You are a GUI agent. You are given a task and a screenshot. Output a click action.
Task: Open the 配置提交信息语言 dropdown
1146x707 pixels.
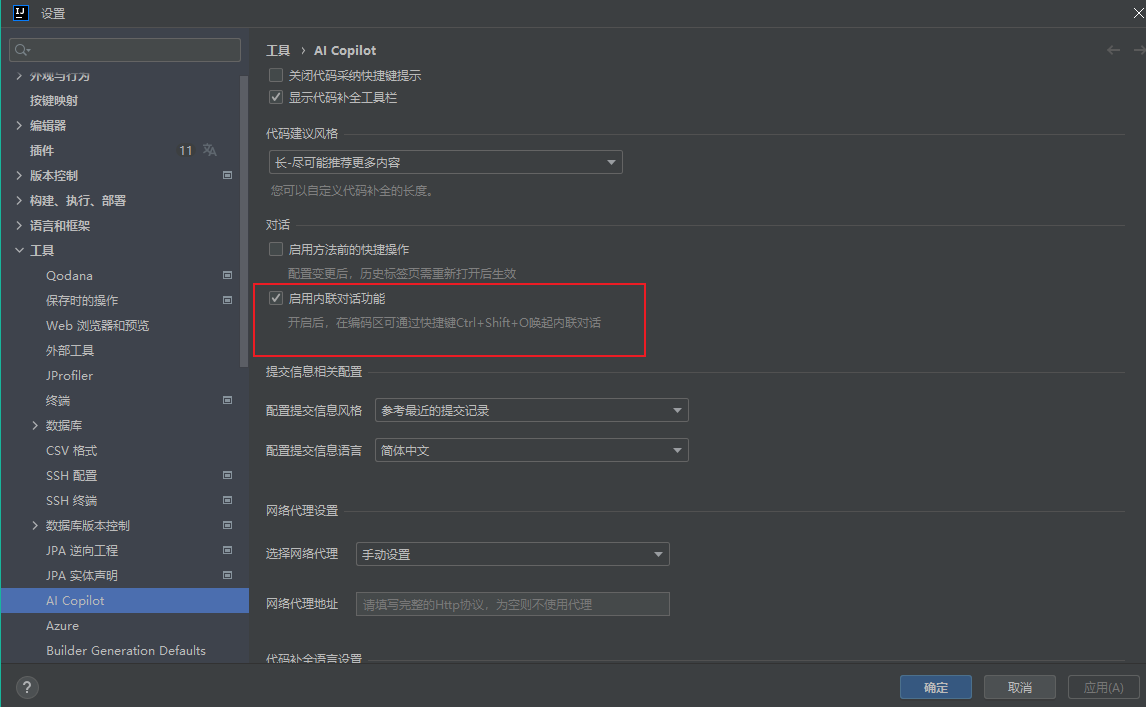tap(531, 450)
